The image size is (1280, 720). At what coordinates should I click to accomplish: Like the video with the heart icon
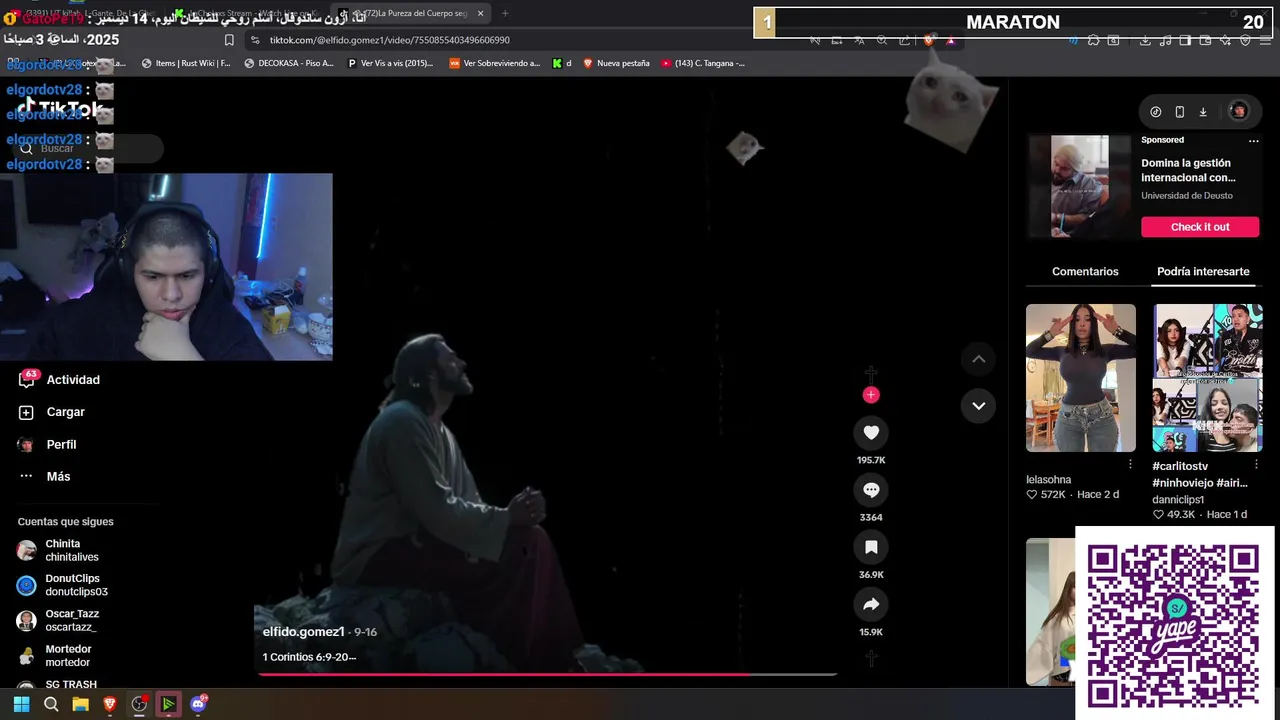(x=871, y=433)
